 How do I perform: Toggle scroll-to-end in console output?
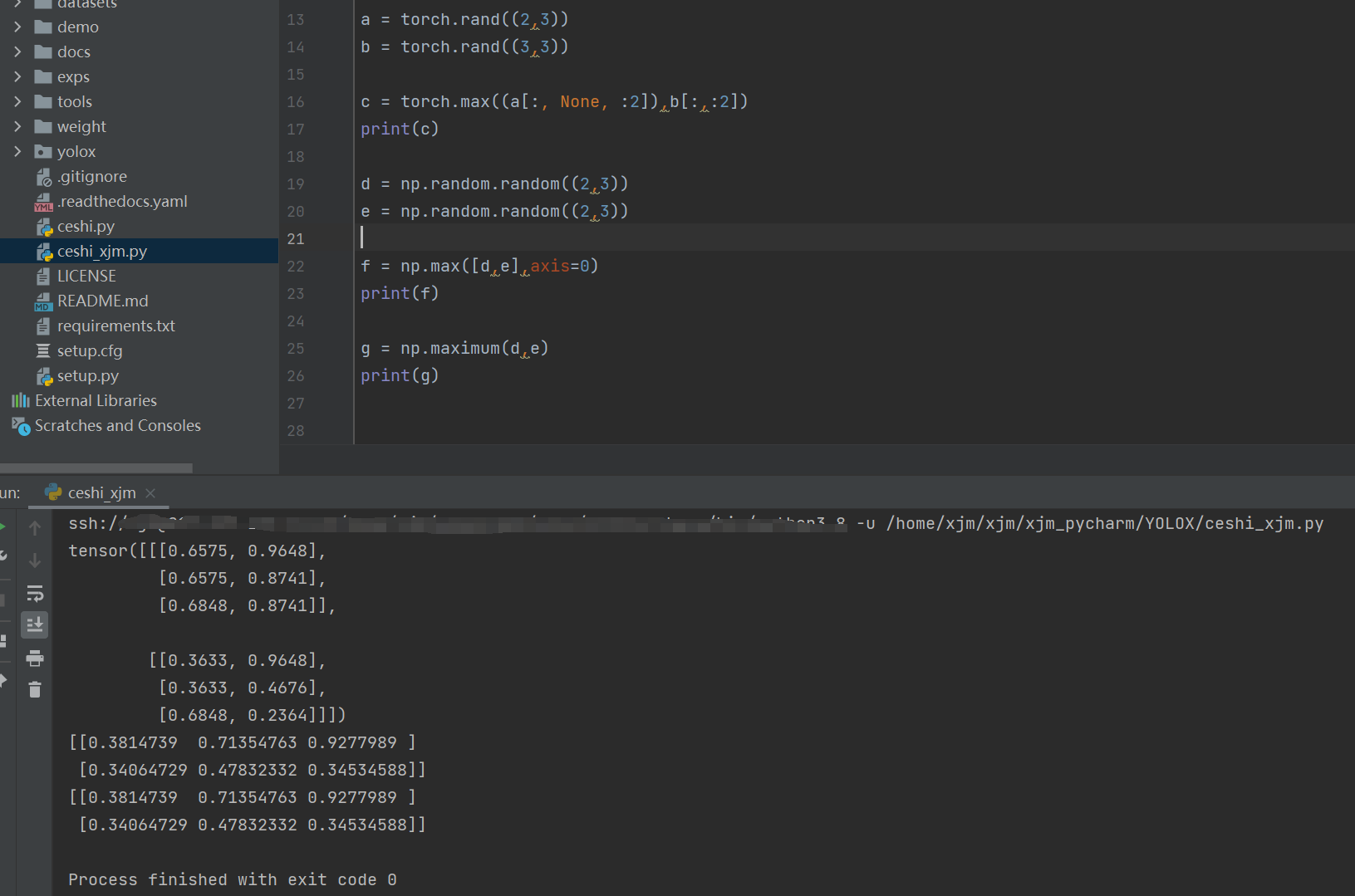(x=35, y=624)
